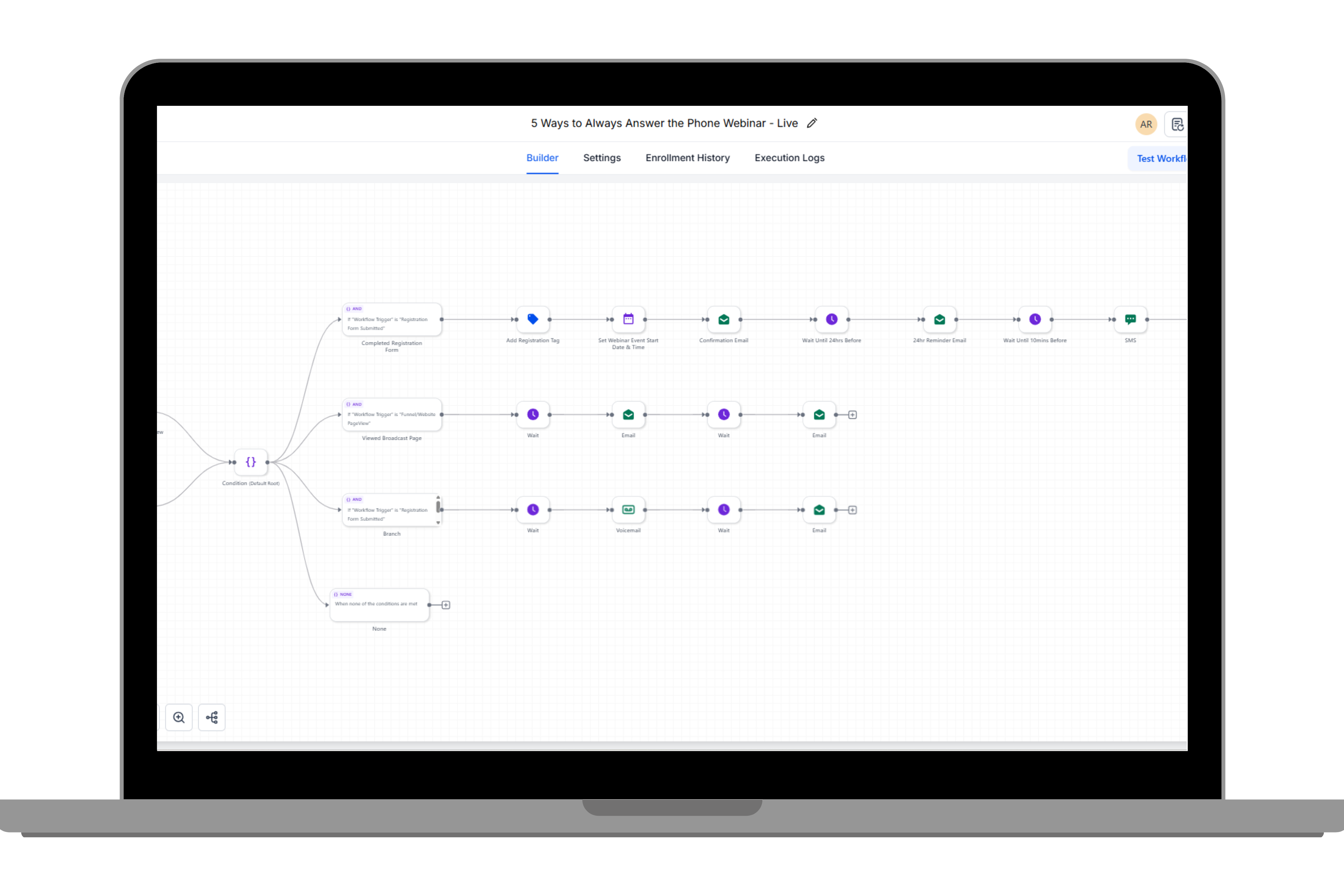Click the Condition (Default Root) node
This screenshot has width=1344, height=896.
click(250, 462)
